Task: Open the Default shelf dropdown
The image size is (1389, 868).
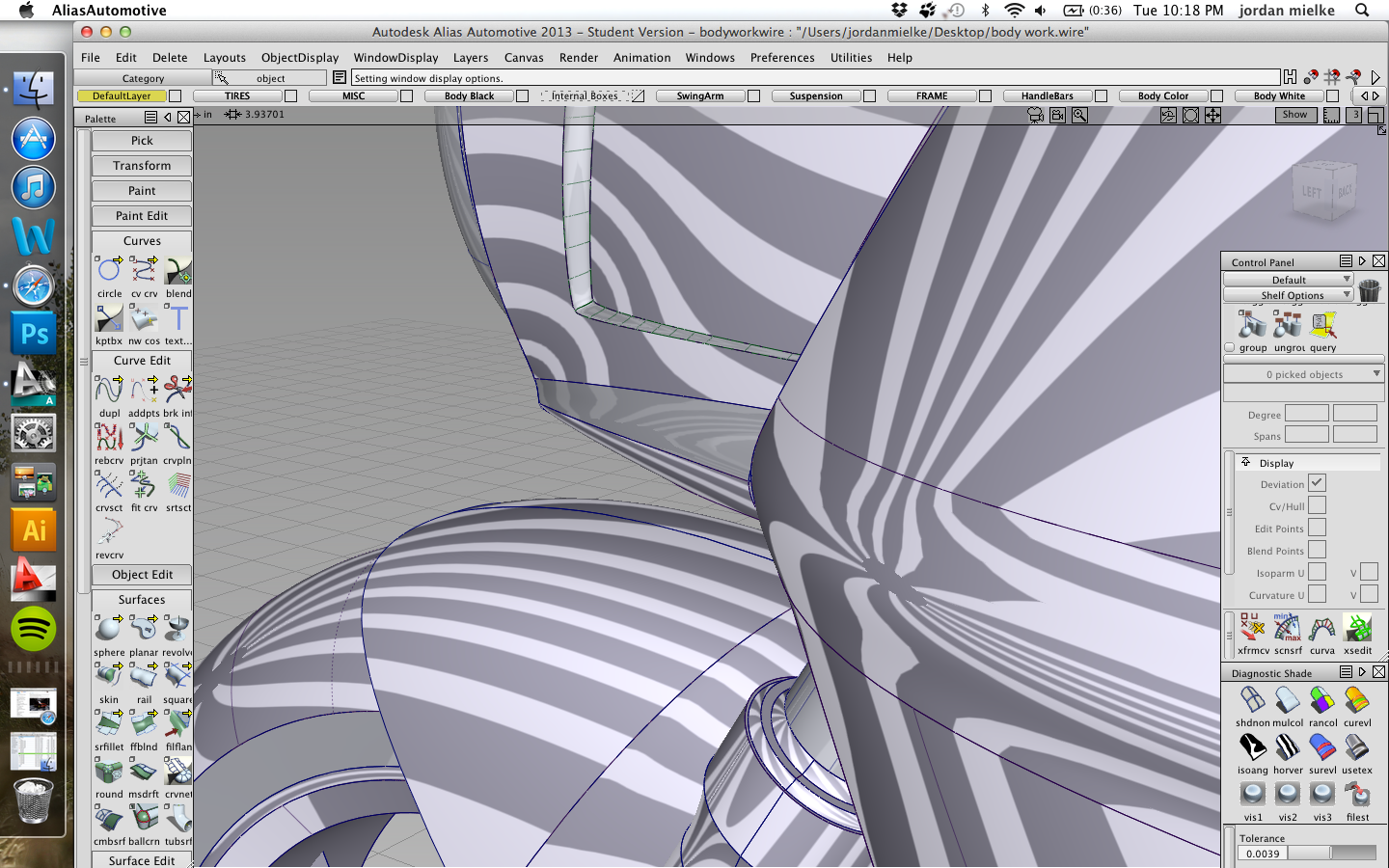Action: tap(1289, 280)
